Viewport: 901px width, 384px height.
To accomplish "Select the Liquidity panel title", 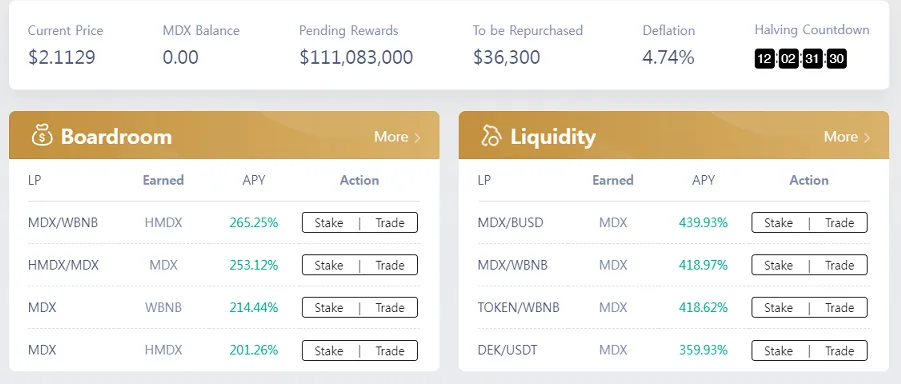I will click(x=553, y=137).
